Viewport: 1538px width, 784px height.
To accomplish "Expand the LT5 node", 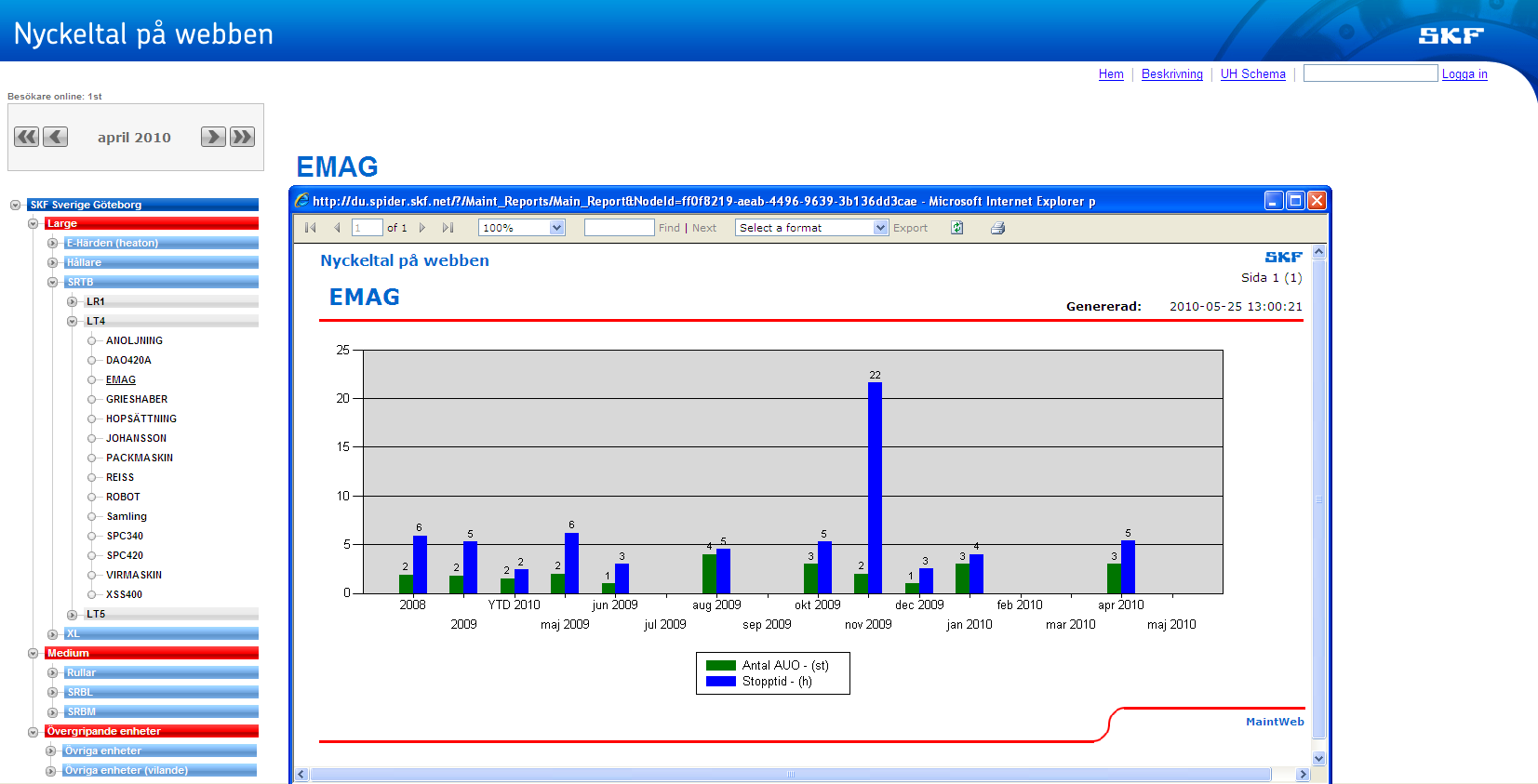I will (72, 615).
